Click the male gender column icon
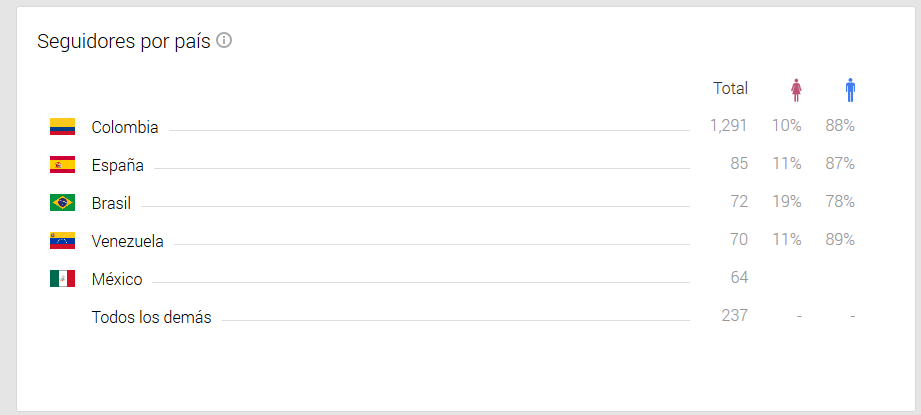This screenshot has width=921, height=415. point(850,90)
